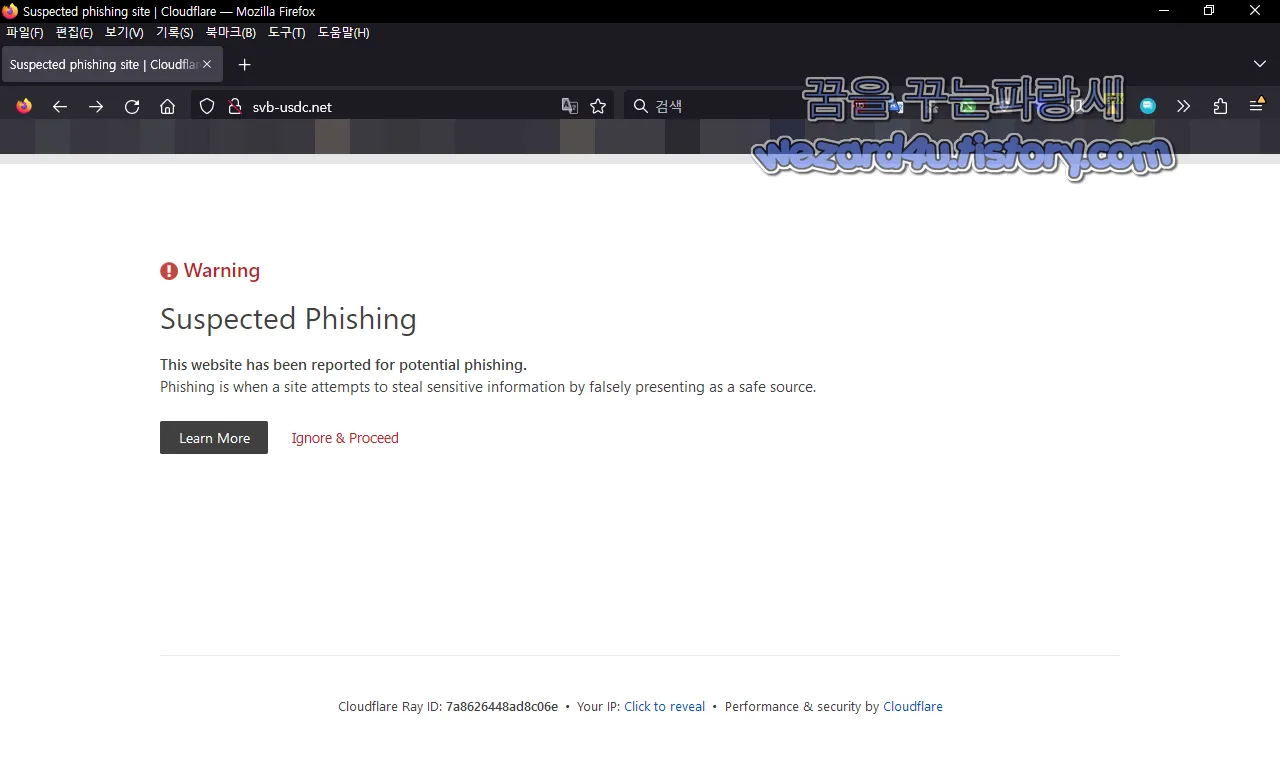This screenshot has width=1280, height=760.
Task: Select the Suspected phishing site tab
Action: point(110,65)
